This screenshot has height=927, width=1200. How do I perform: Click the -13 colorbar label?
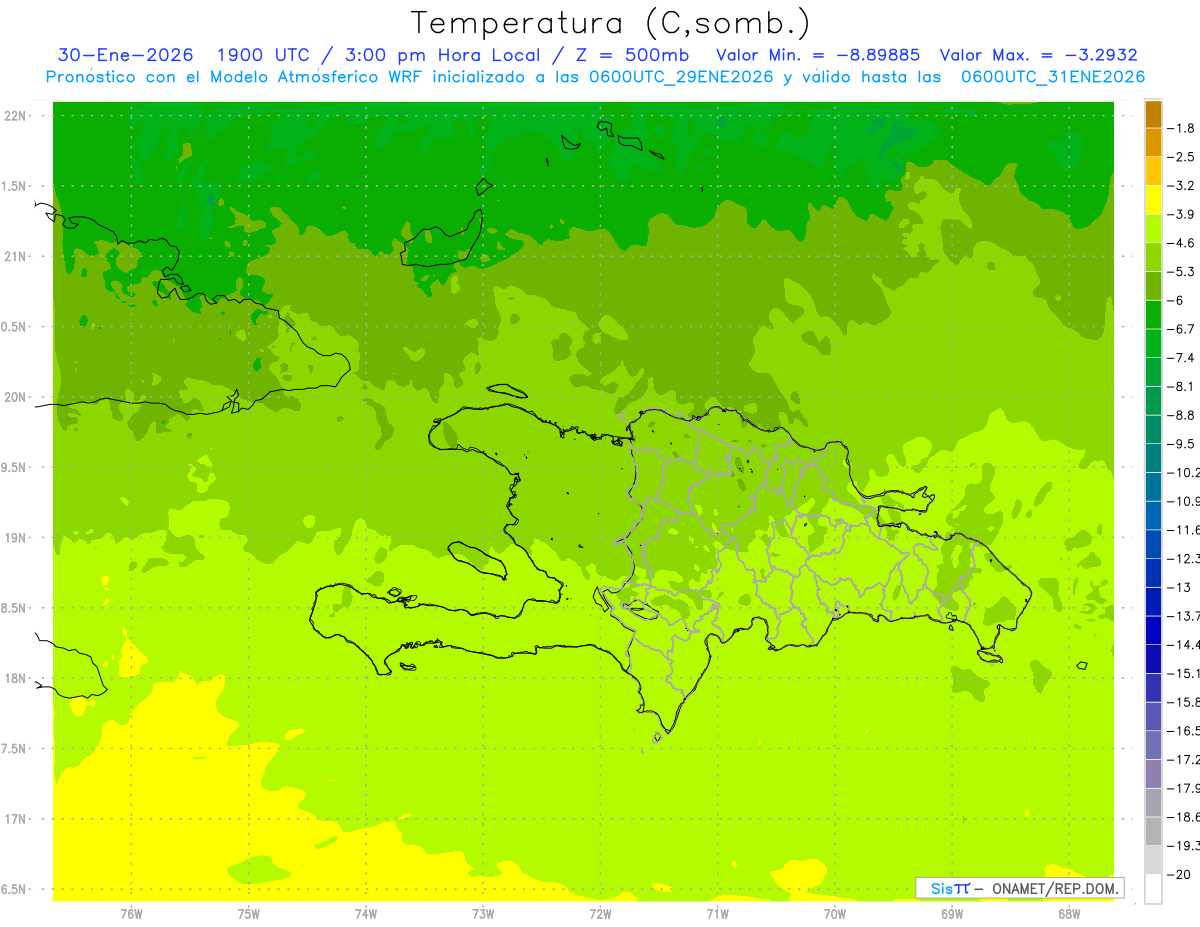click(x=1180, y=587)
